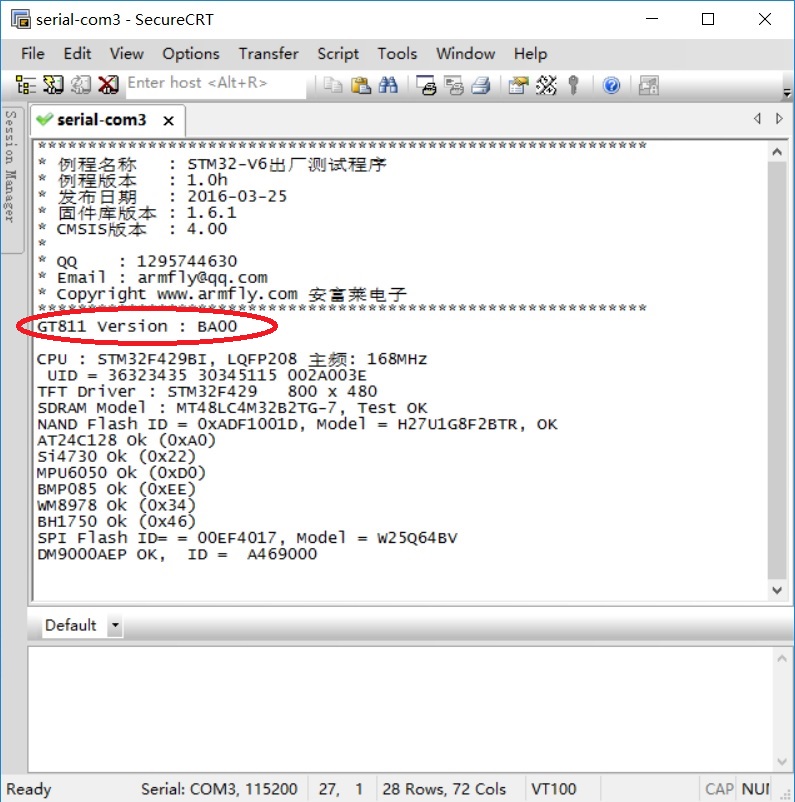Image resolution: width=795 pixels, height=802 pixels.
Task: Click chat pane scrollbar up arrow
Action: coord(781,659)
